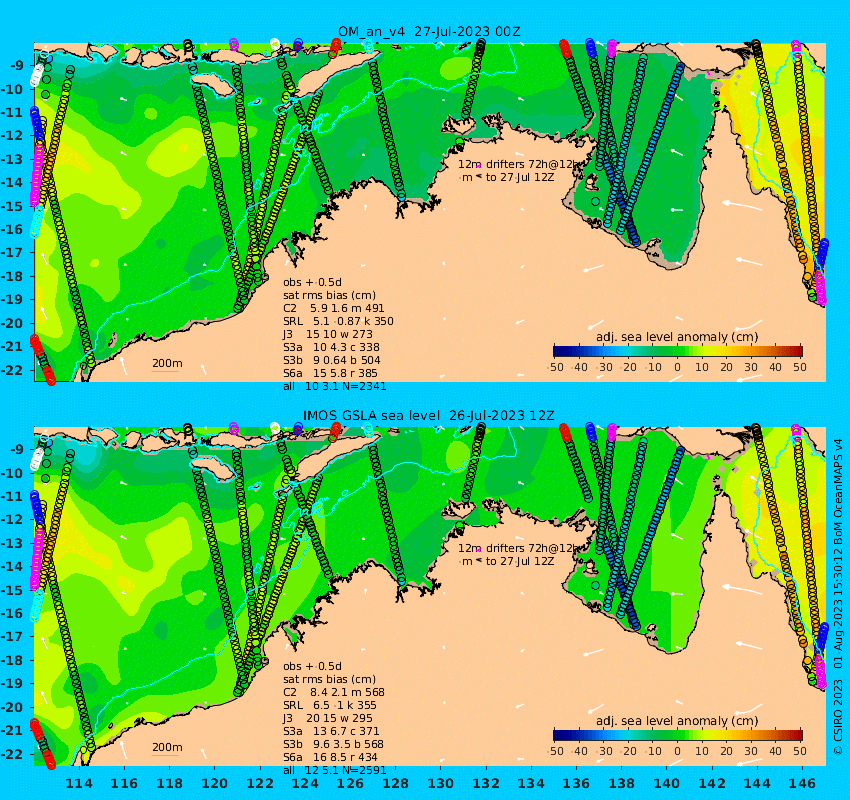Click the summary row 'all 10 3.1 N=2341'
Viewport: 850px width, 800px height.
click(334, 386)
